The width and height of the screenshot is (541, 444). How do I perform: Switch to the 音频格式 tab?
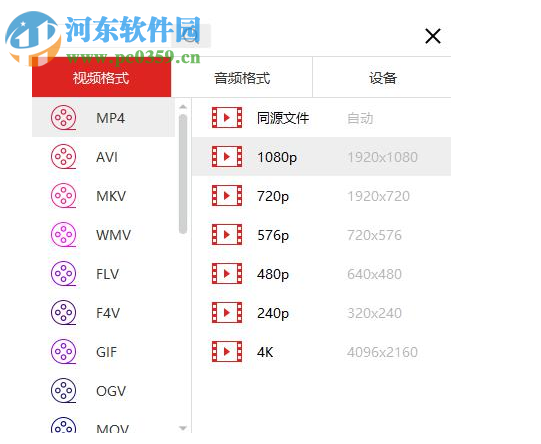pyautogui.click(x=242, y=77)
